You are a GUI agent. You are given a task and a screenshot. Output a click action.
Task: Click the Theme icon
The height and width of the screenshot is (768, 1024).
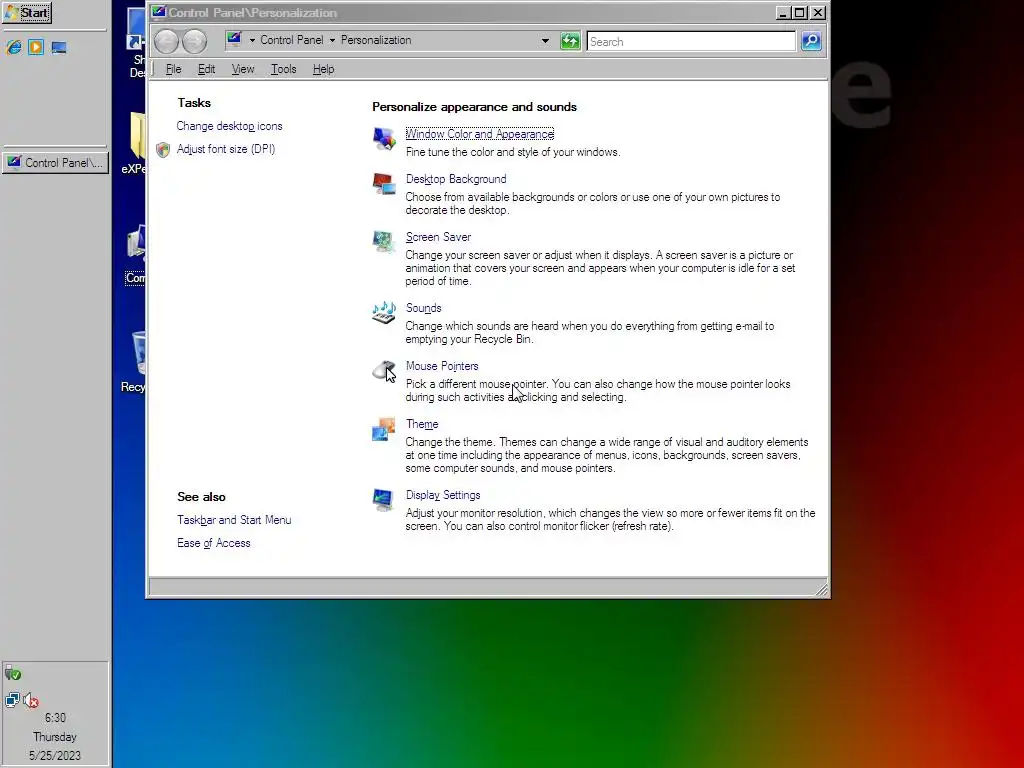coord(384,429)
